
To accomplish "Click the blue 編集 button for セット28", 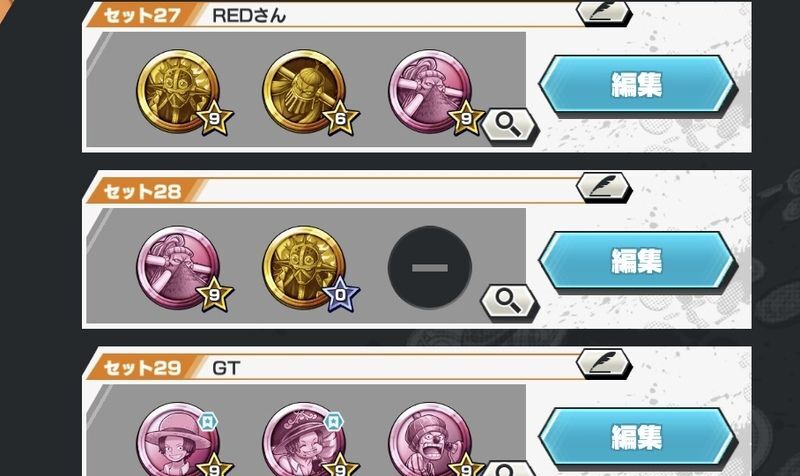I will pyautogui.click(x=636, y=261).
